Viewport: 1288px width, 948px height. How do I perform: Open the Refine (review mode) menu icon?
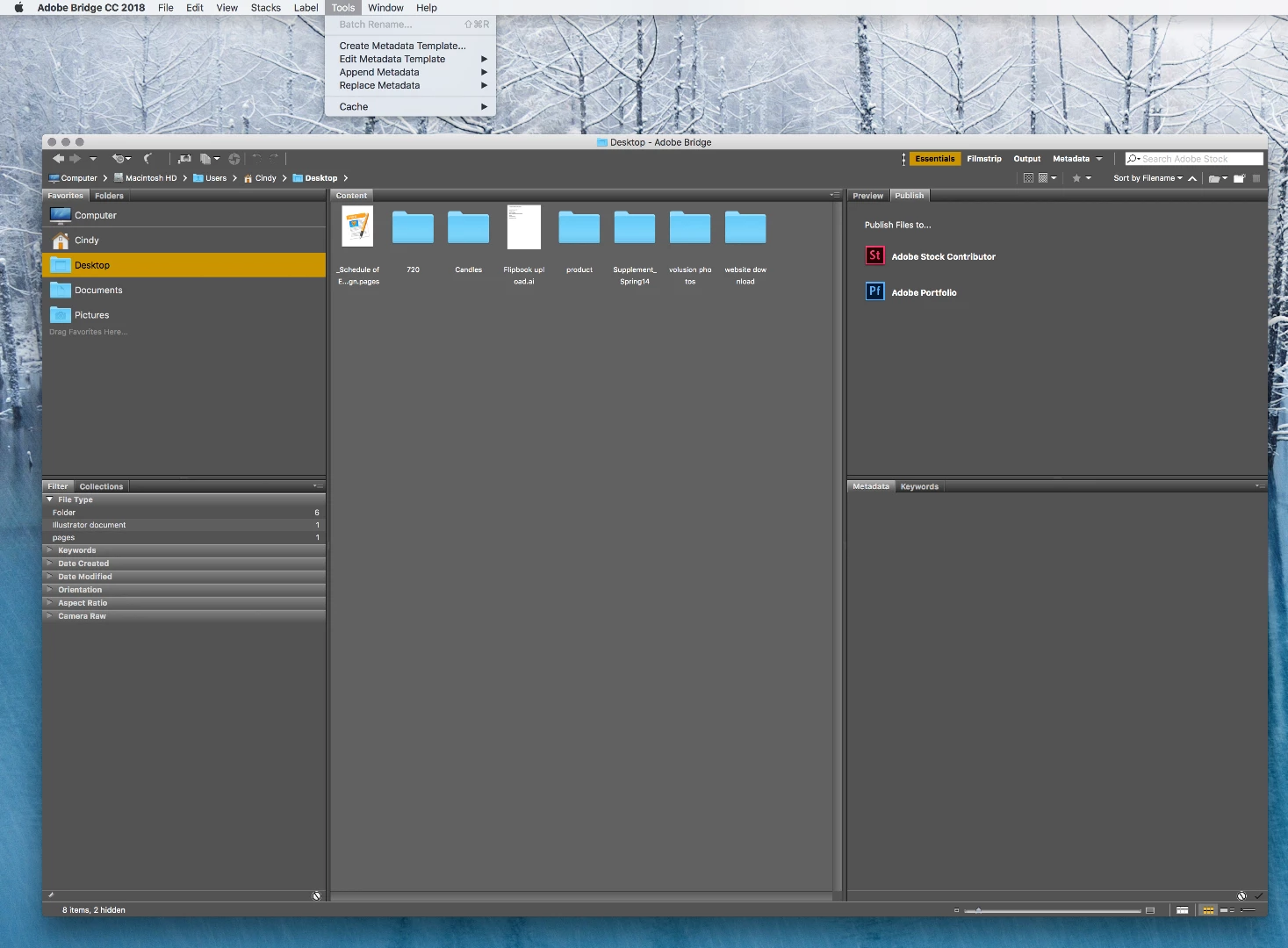210,159
